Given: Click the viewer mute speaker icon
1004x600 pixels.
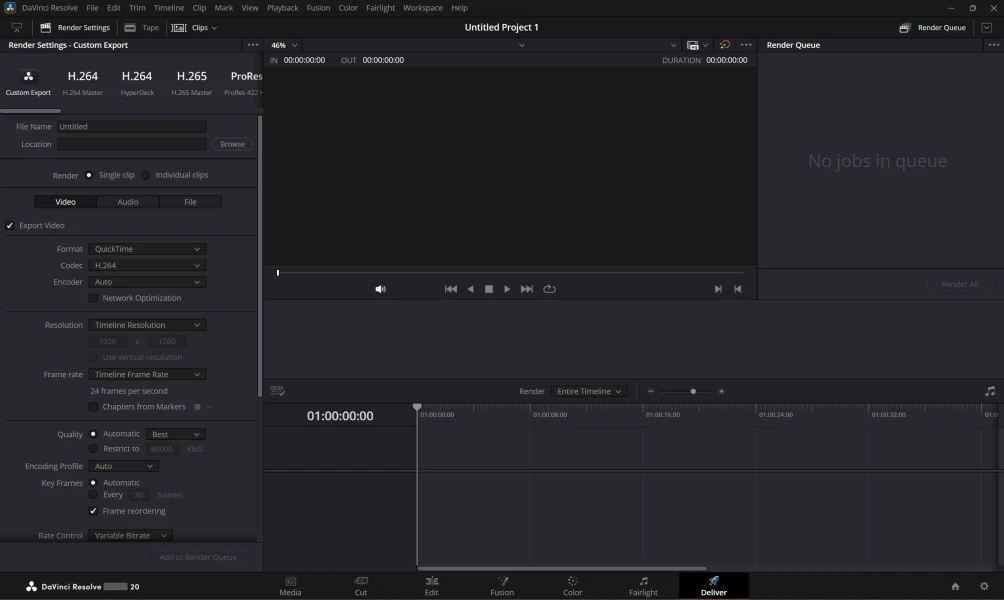Looking at the screenshot, I should point(380,289).
